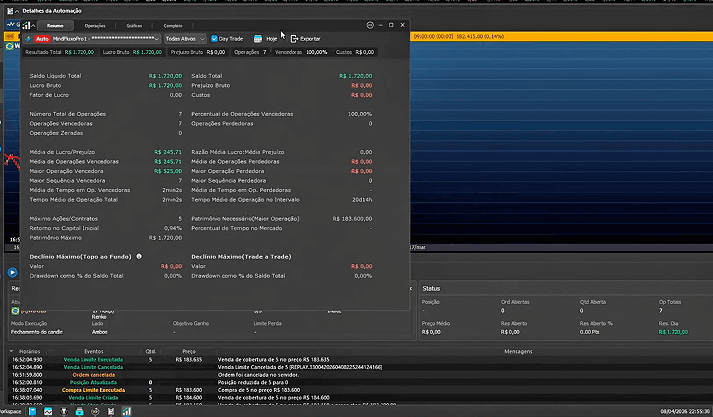Viewport: 713px width, 417px height.
Task: Click the Brazil flag icon in the automation panel
Action: tap(15, 311)
